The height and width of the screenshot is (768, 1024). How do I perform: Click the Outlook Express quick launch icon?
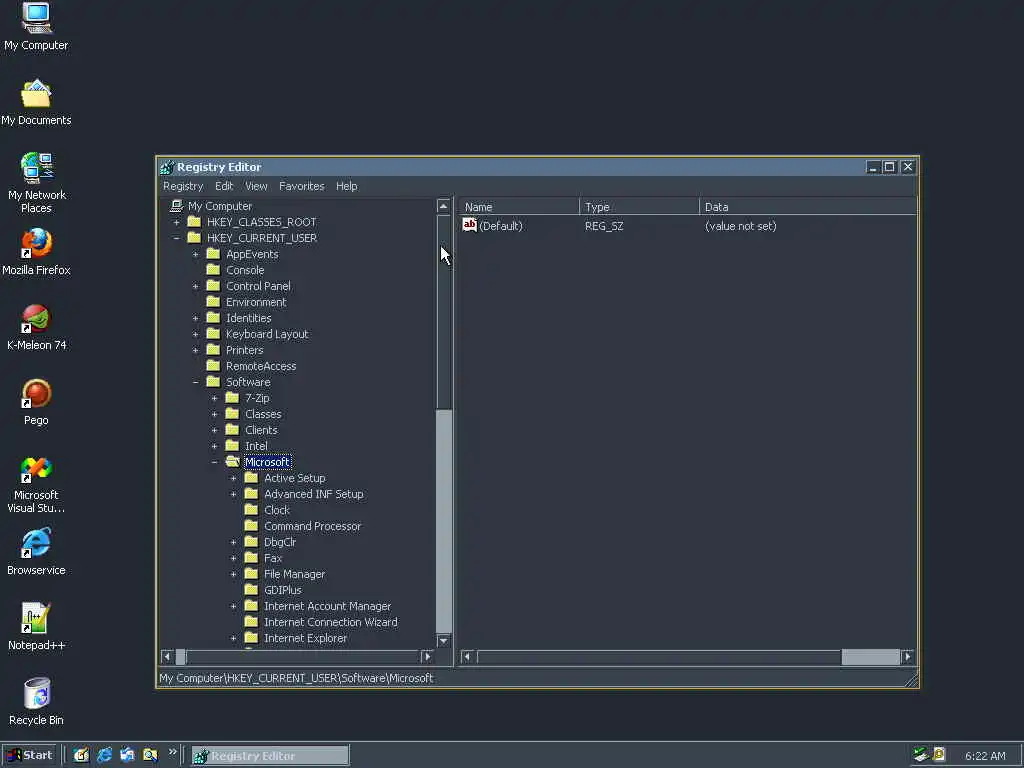[127, 755]
